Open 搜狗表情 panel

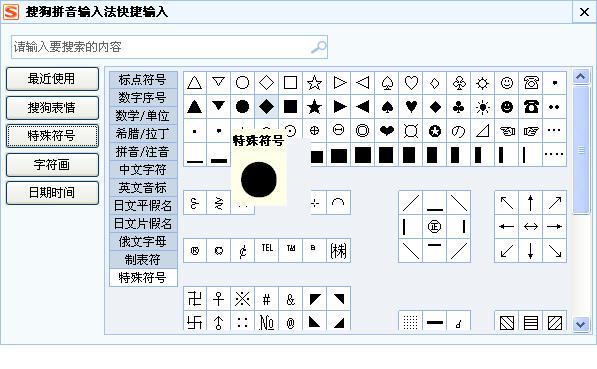(x=52, y=108)
